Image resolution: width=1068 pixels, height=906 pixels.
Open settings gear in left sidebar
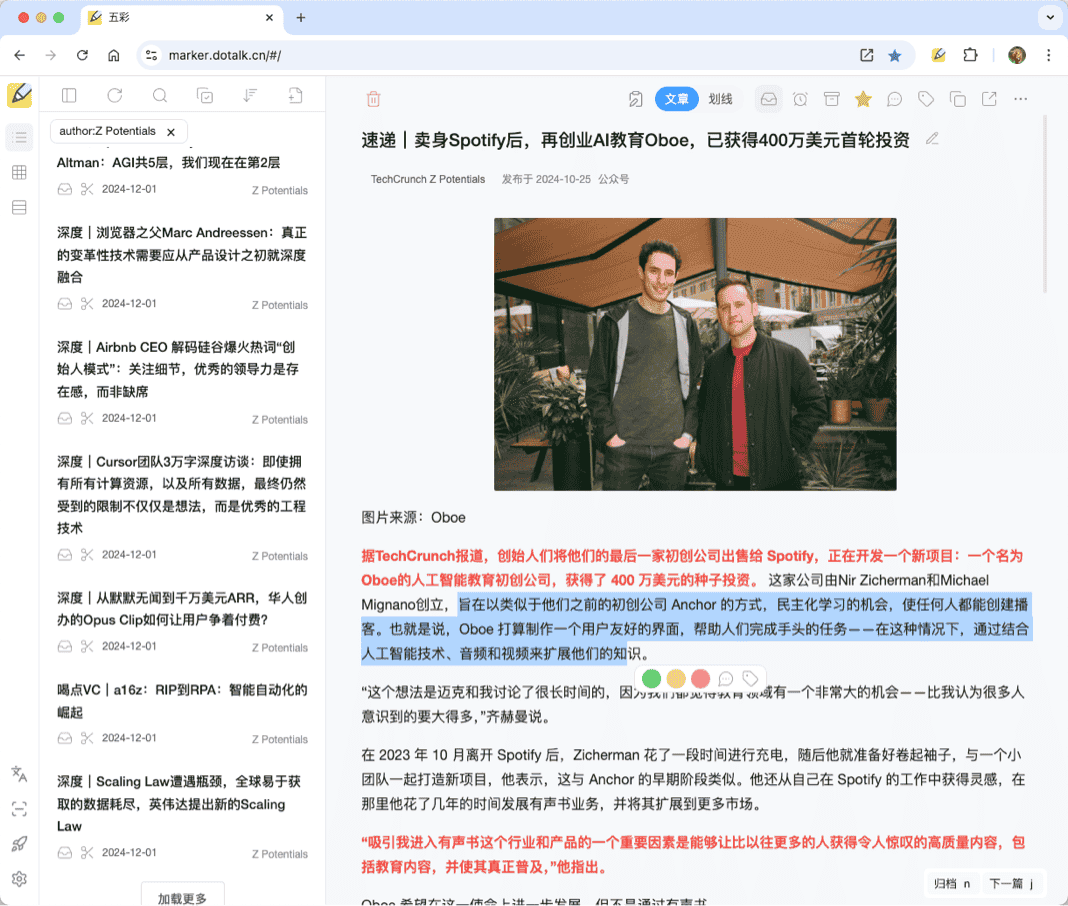(x=19, y=879)
